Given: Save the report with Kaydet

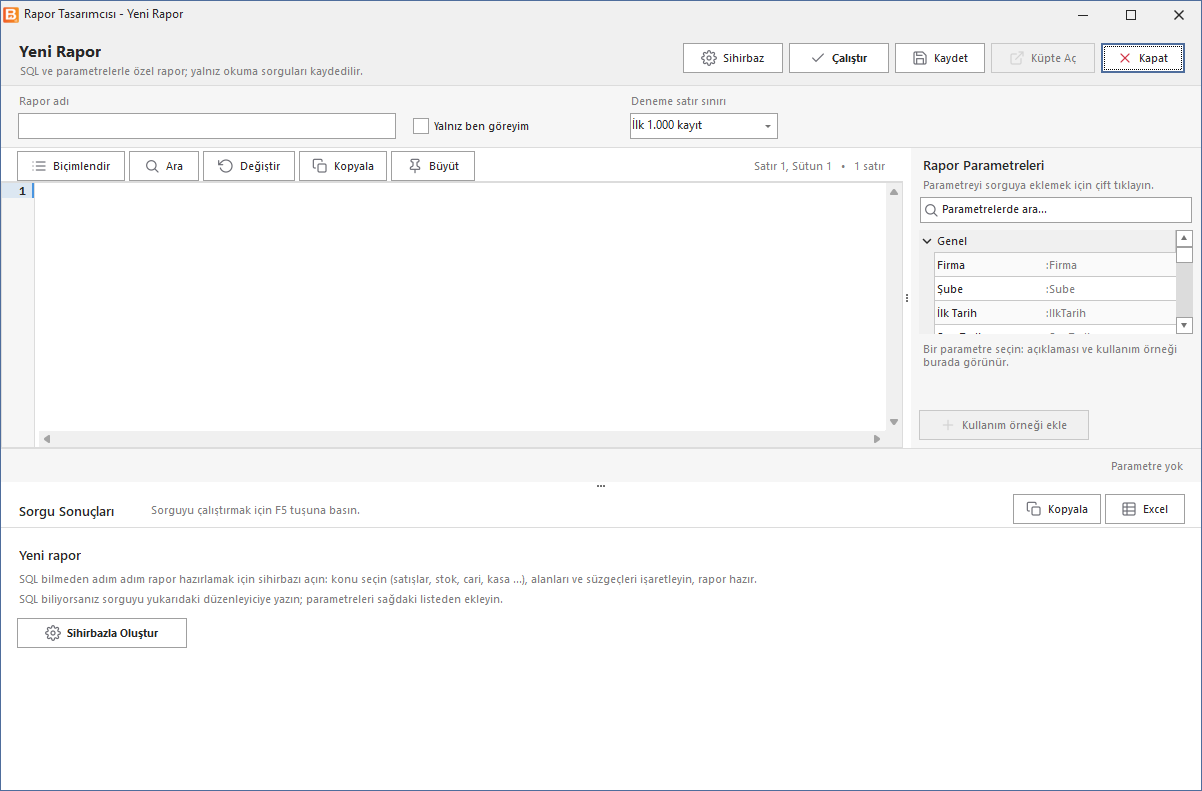Looking at the screenshot, I should (x=940, y=58).
